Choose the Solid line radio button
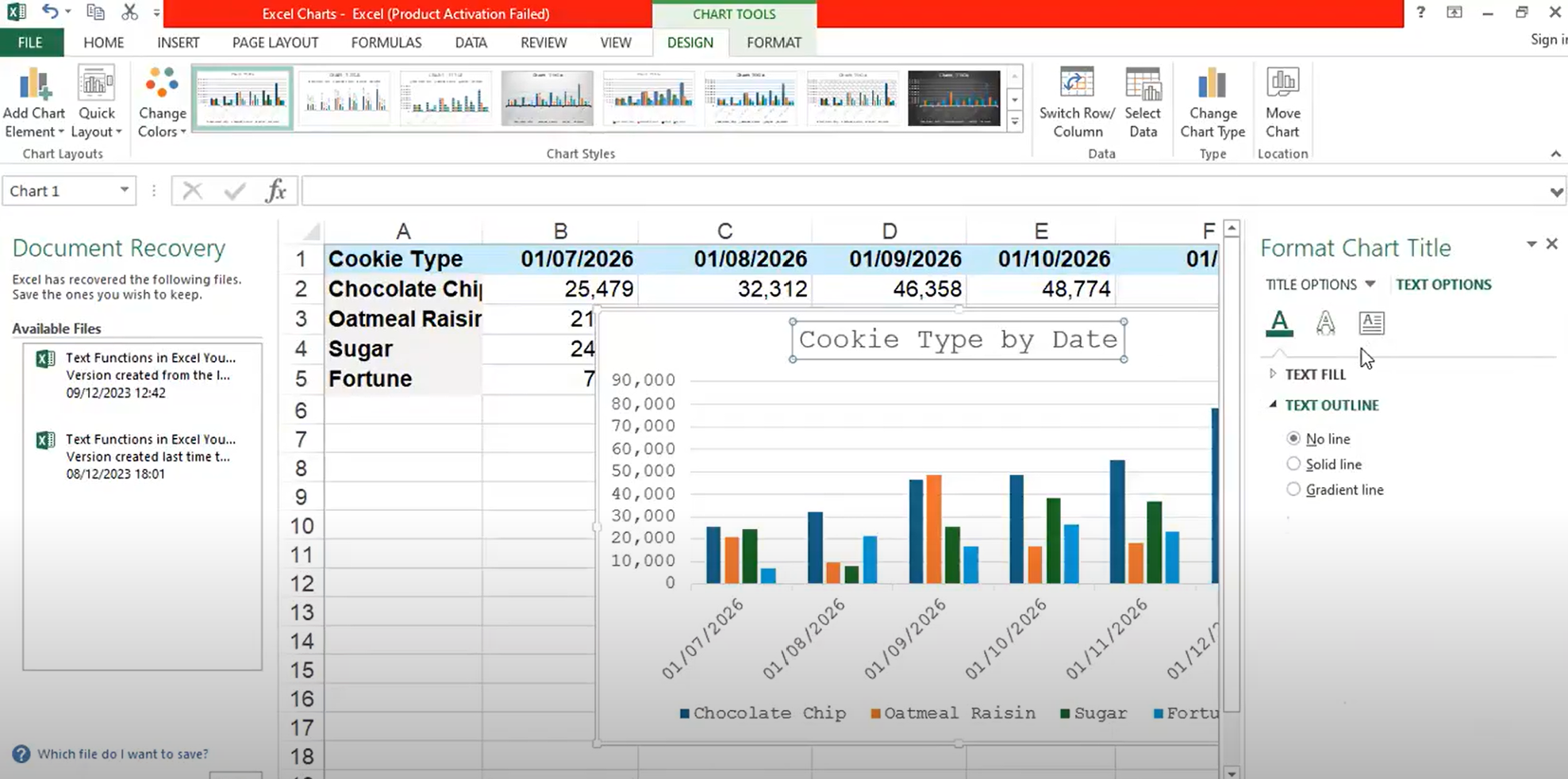 [x=1293, y=464]
